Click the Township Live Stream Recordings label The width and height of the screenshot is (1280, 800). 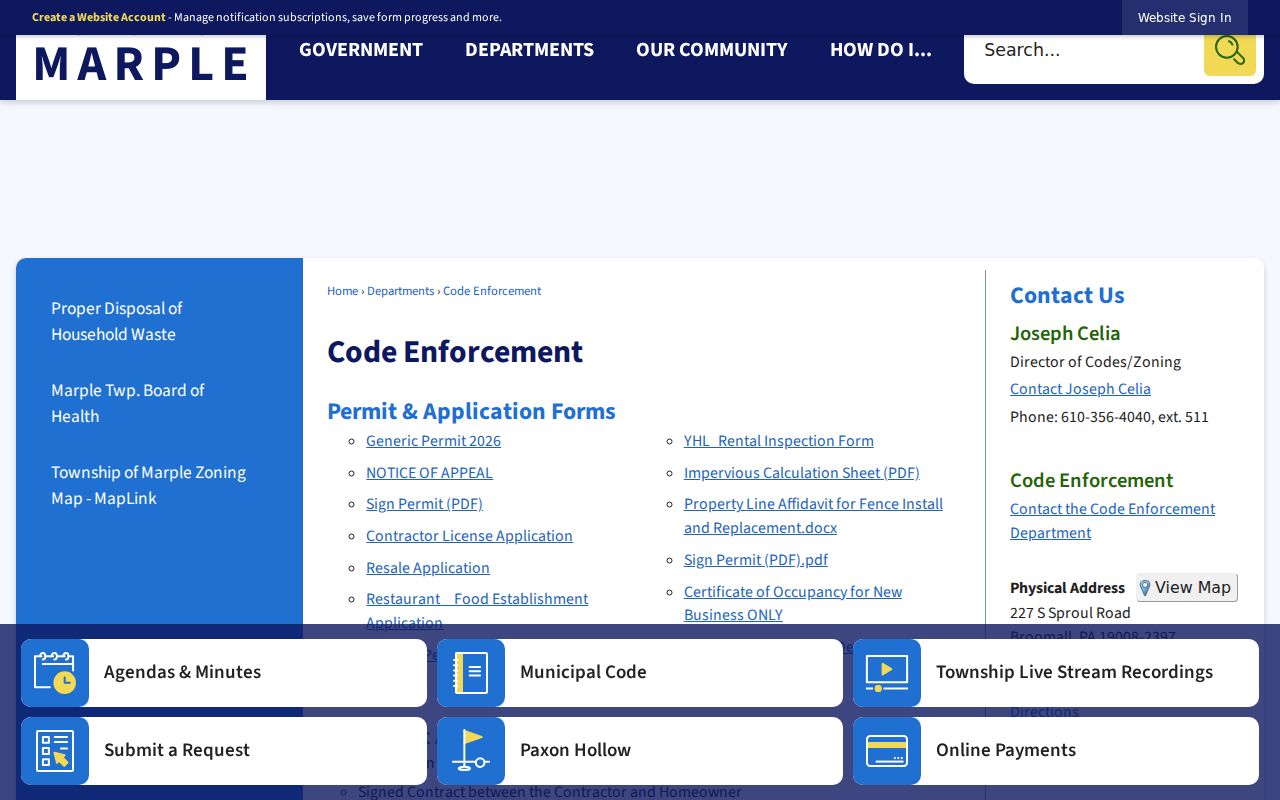1074,673
